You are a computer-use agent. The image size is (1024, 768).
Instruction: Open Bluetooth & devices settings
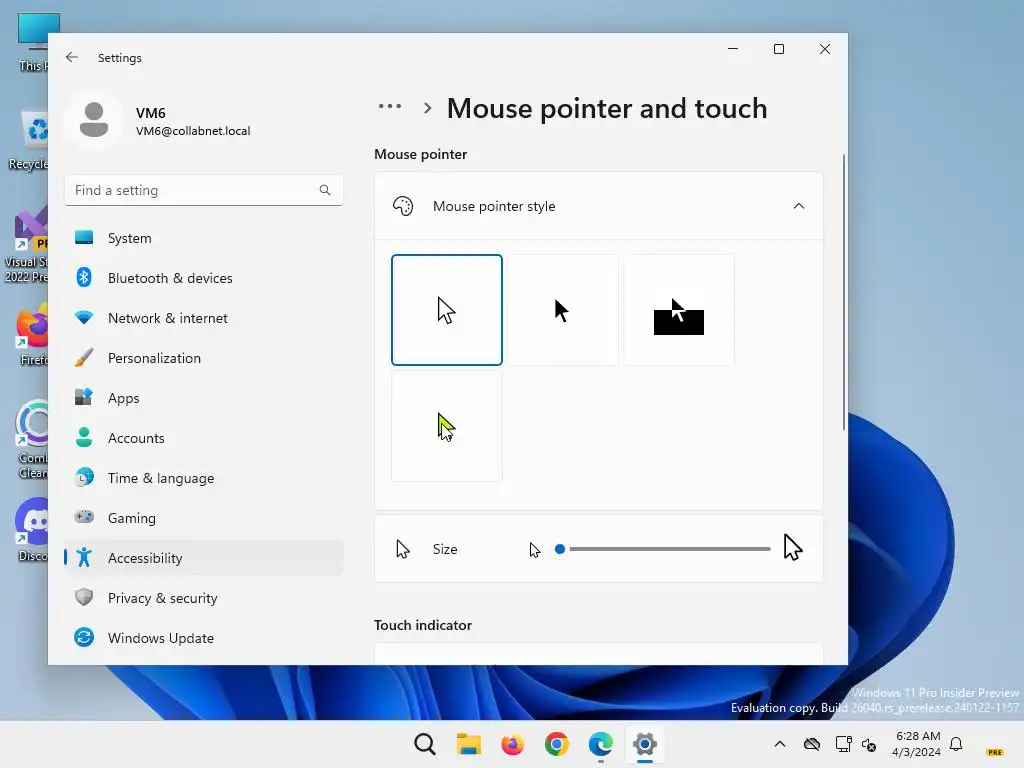[x=204, y=278]
